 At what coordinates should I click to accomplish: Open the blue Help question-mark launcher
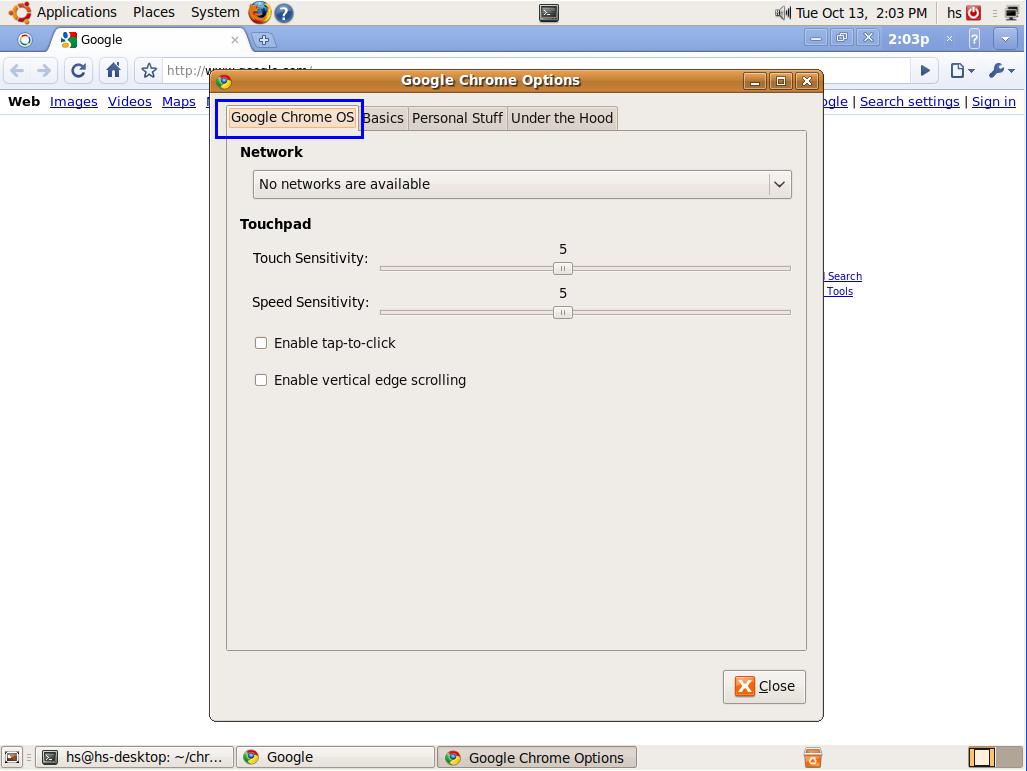284,13
